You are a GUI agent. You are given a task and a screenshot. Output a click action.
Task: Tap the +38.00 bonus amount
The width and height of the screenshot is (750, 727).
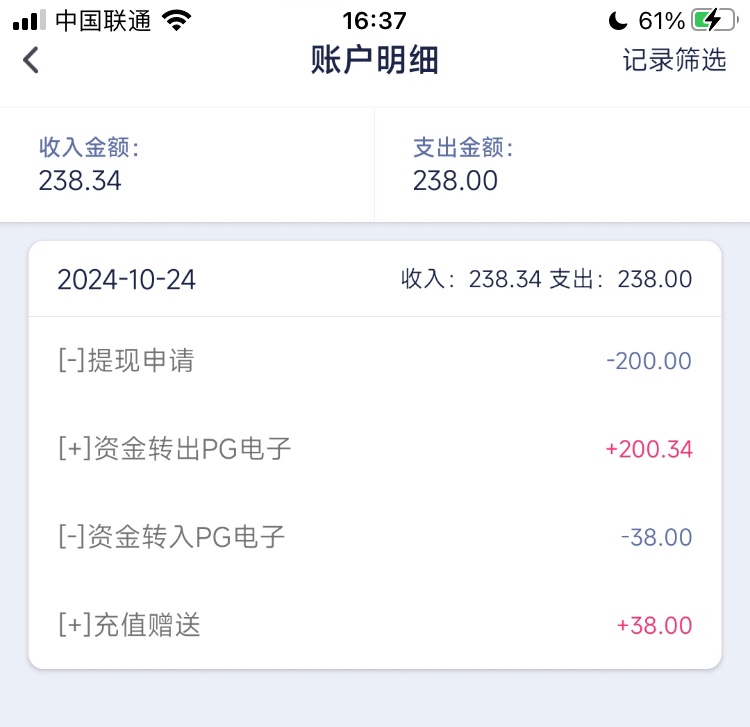click(654, 626)
